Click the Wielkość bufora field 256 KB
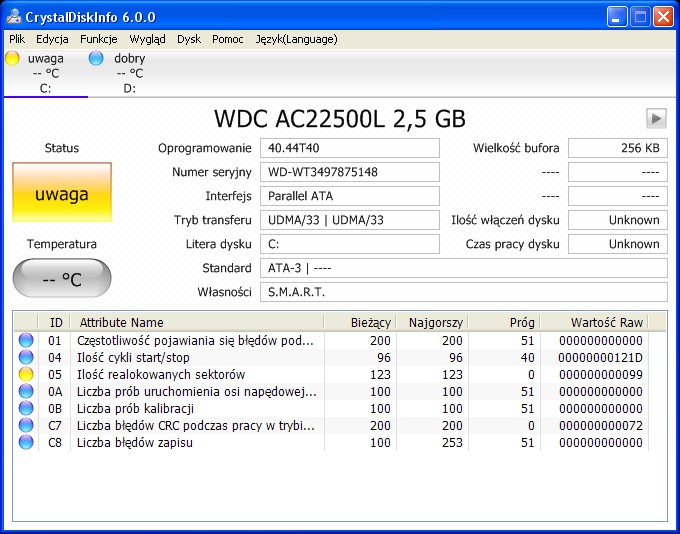Viewport: 680px width, 534px height. click(618, 148)
